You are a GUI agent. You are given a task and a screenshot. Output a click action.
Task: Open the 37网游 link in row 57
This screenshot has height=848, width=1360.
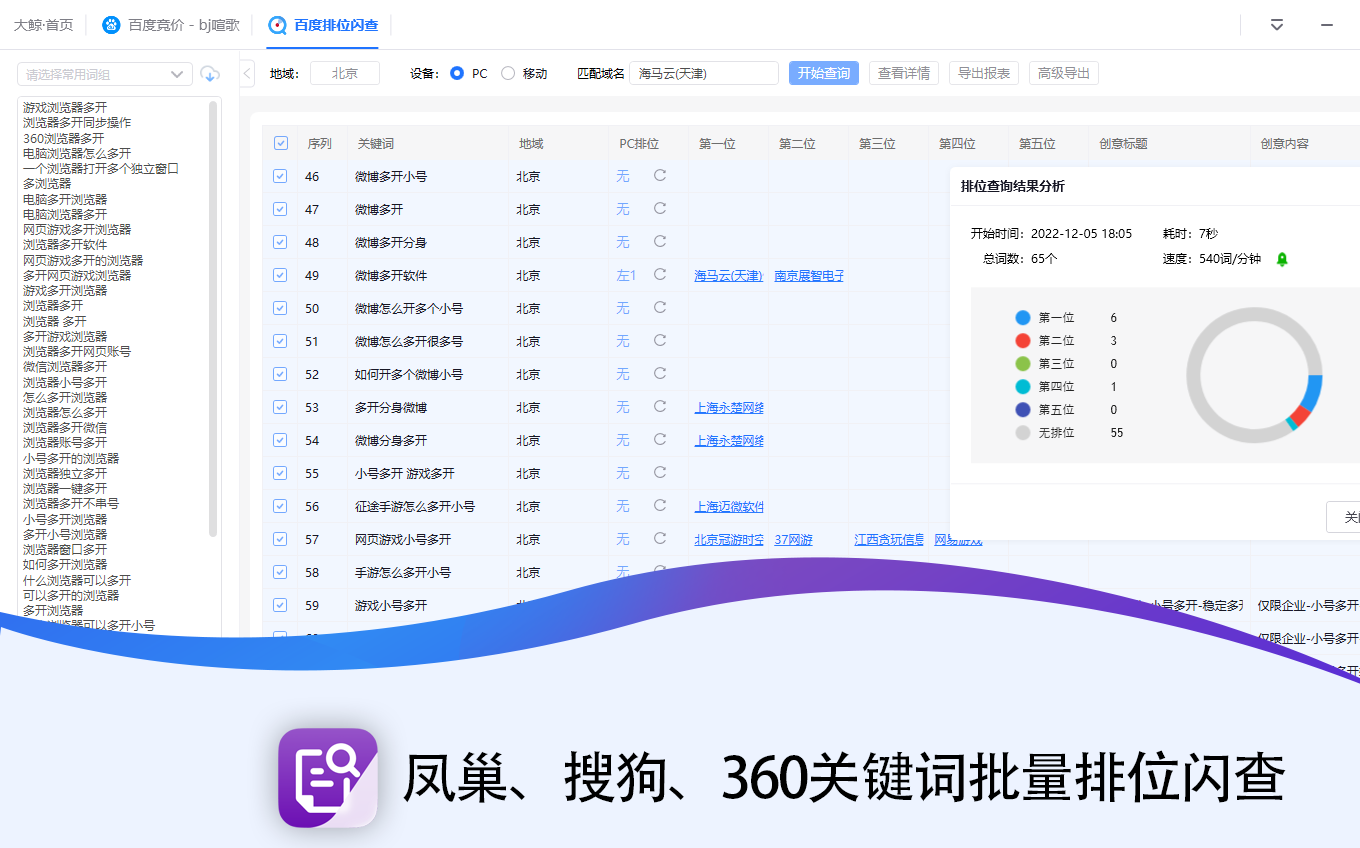point(793,539)
